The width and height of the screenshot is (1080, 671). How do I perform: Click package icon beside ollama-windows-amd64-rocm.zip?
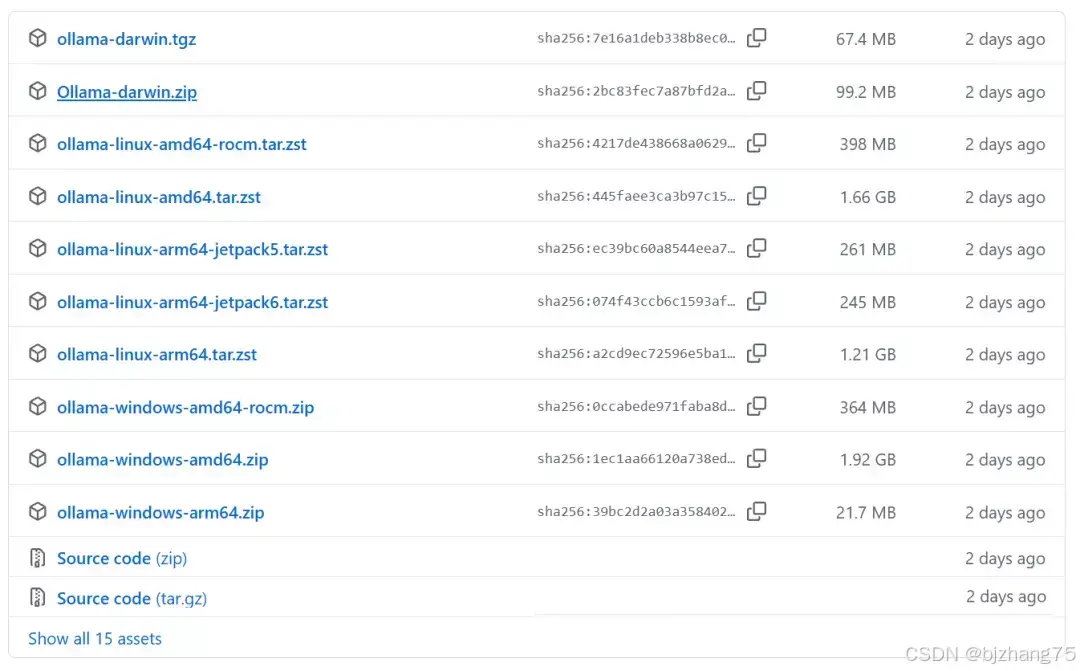(38, 406)
